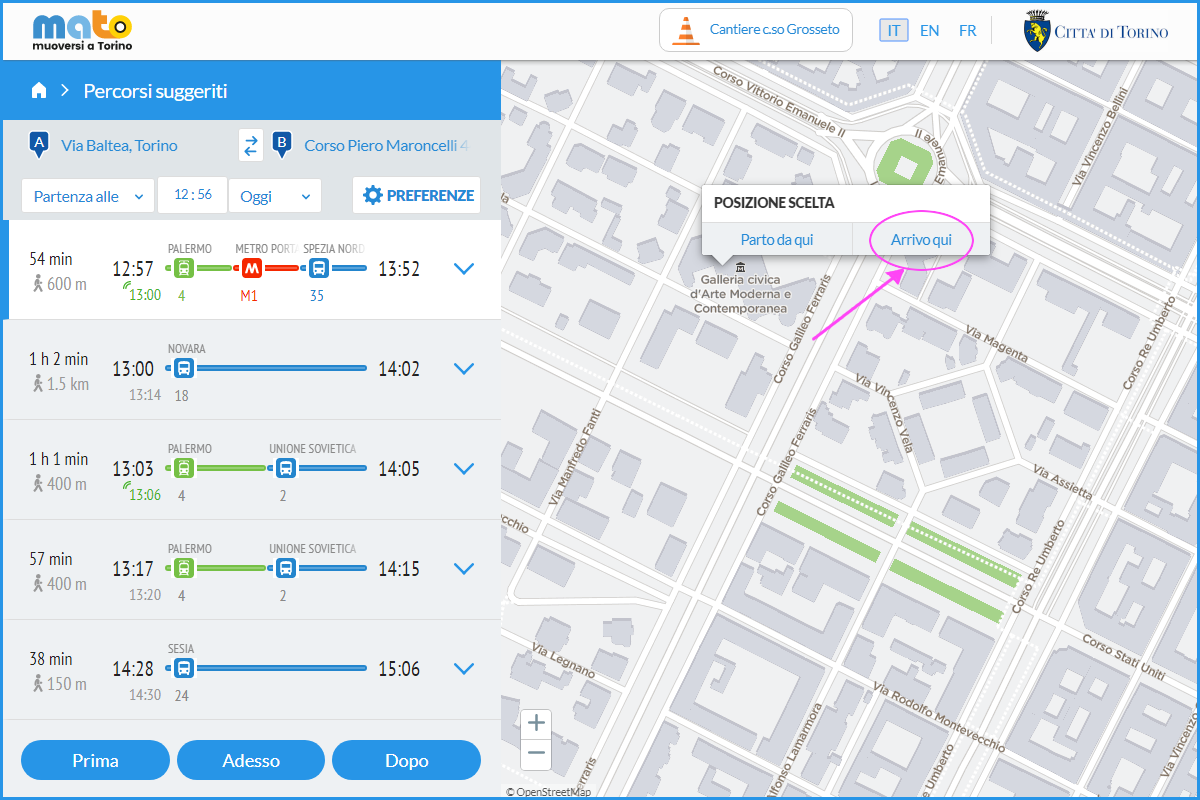Choose Parto da qui in the popup

click(x=776, y=240)
